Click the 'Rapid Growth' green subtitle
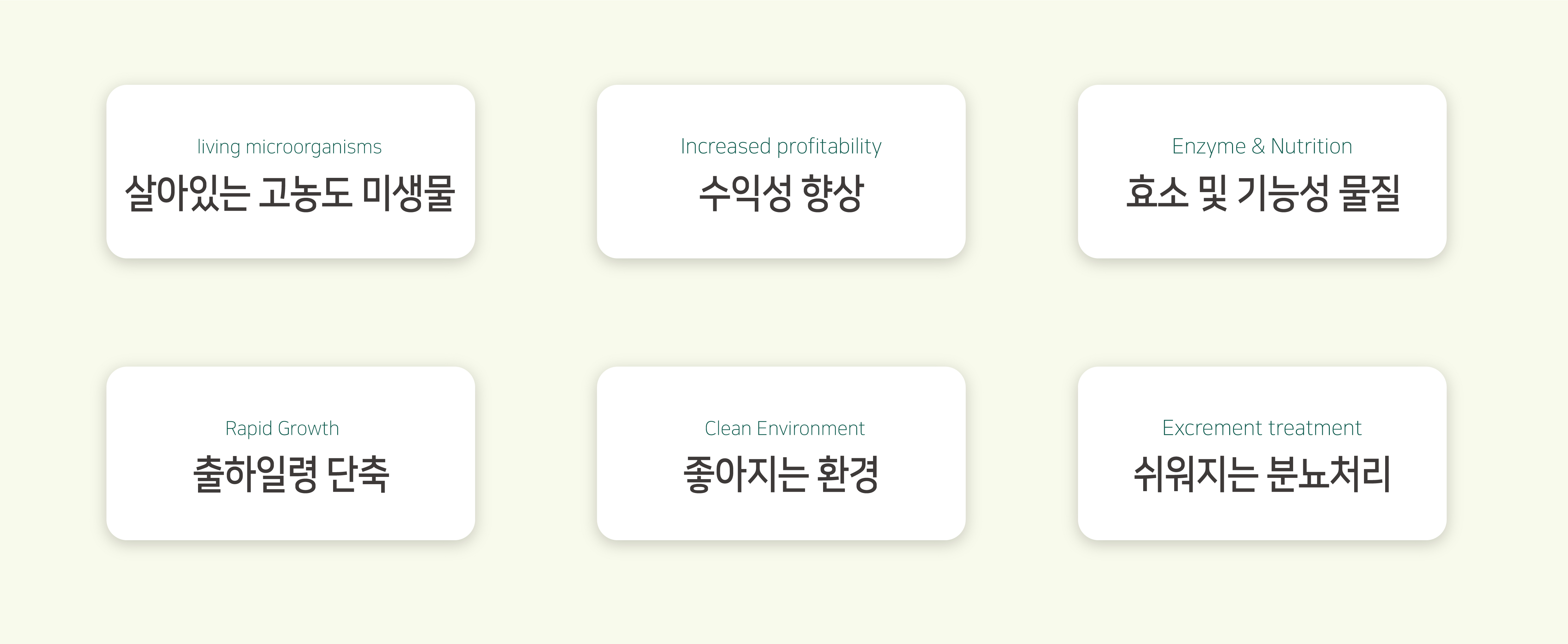 (x=282, y=428)
